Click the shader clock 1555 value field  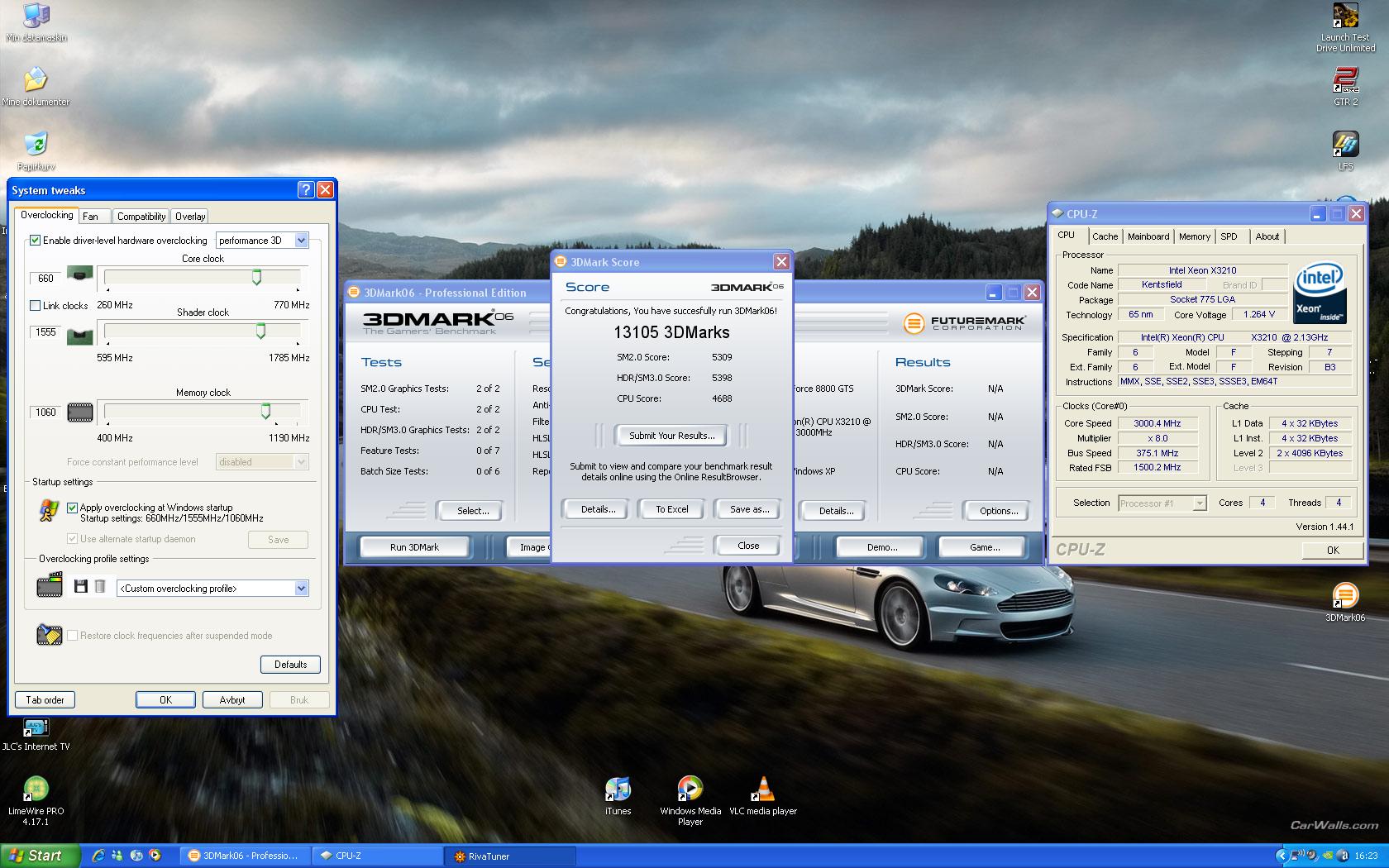click(45, 332)
